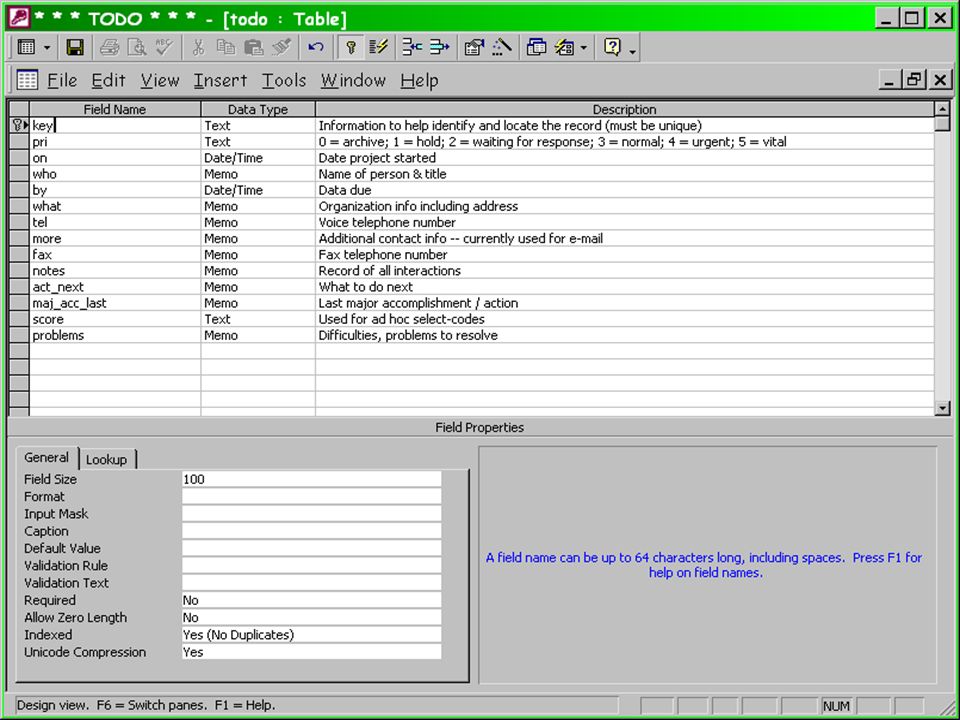Viewport: 960px width, 720px height.
Task: Undo the last action with toolbar arrow
Action: click(x=316, y=47)
